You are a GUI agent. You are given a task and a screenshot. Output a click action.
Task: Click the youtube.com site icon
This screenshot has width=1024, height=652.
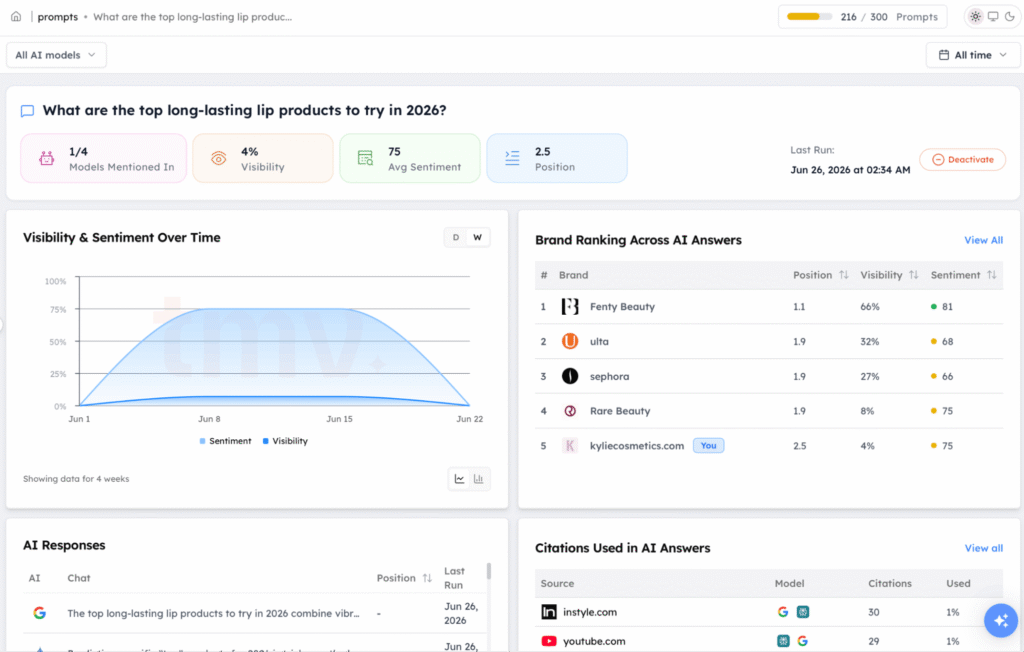pyautogui.click(x=549, y=642)
